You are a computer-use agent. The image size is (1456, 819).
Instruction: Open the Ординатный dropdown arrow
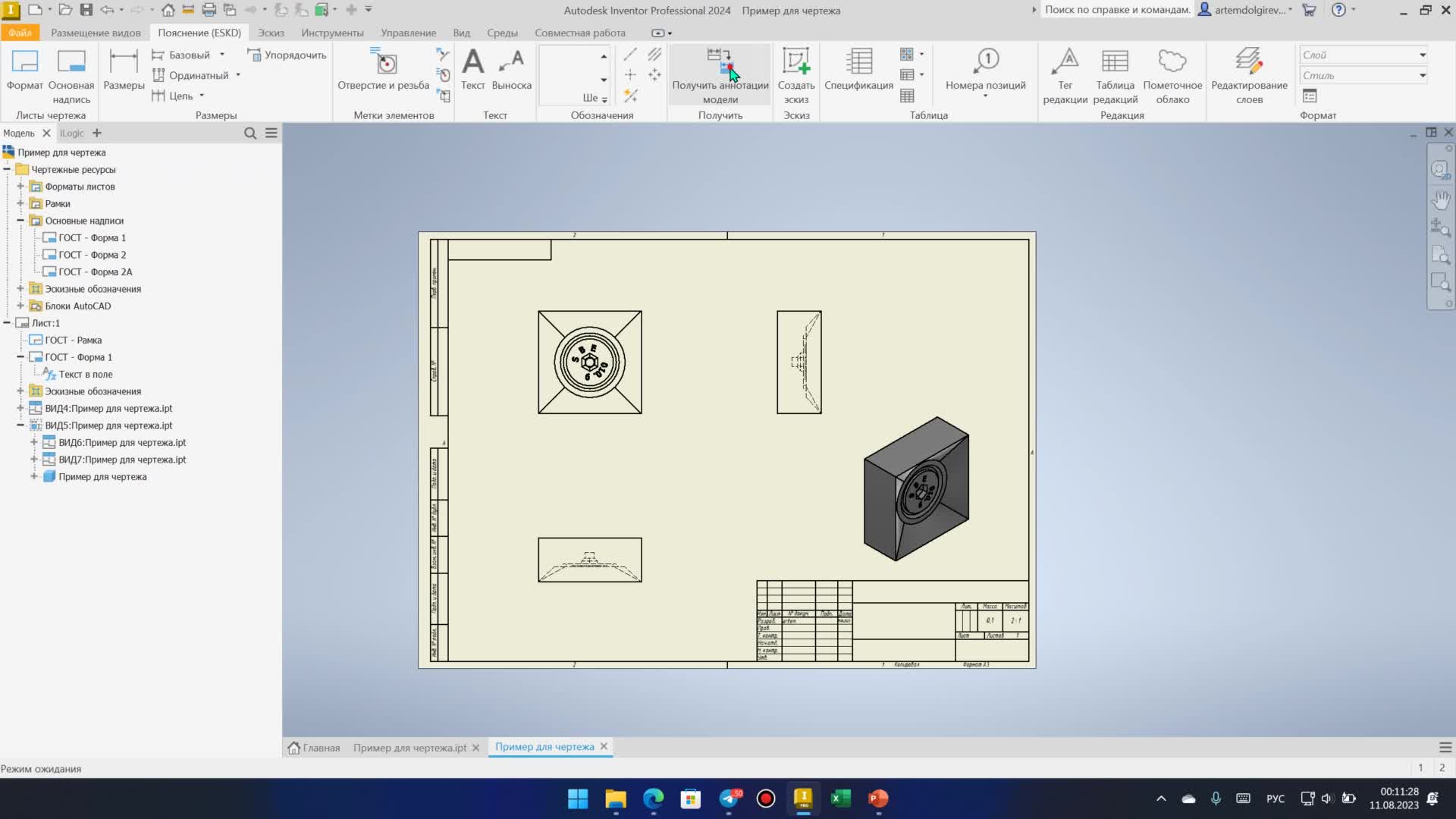[x=238, y=75]
